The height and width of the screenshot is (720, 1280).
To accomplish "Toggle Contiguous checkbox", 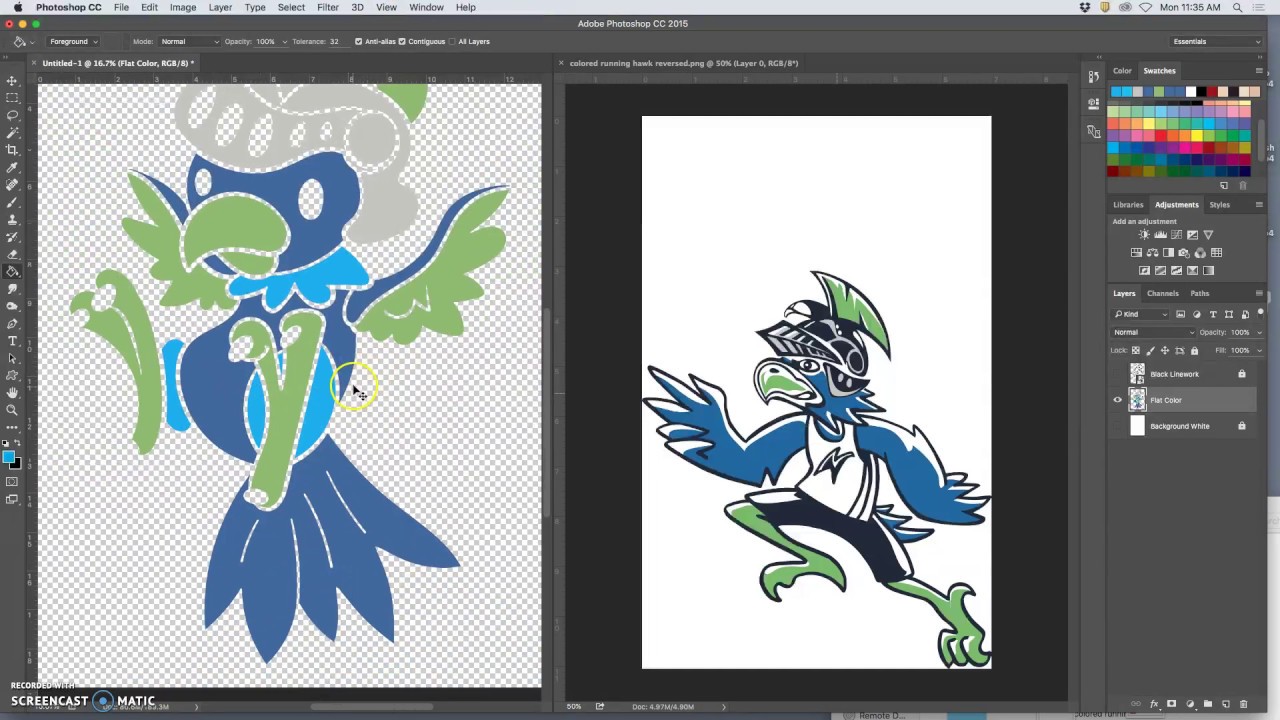I will coord(402,42).
